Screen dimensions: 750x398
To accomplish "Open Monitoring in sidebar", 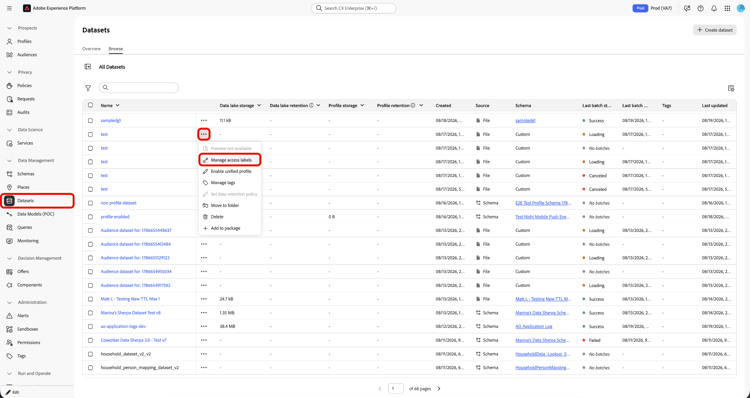I will tap(28, 241).
